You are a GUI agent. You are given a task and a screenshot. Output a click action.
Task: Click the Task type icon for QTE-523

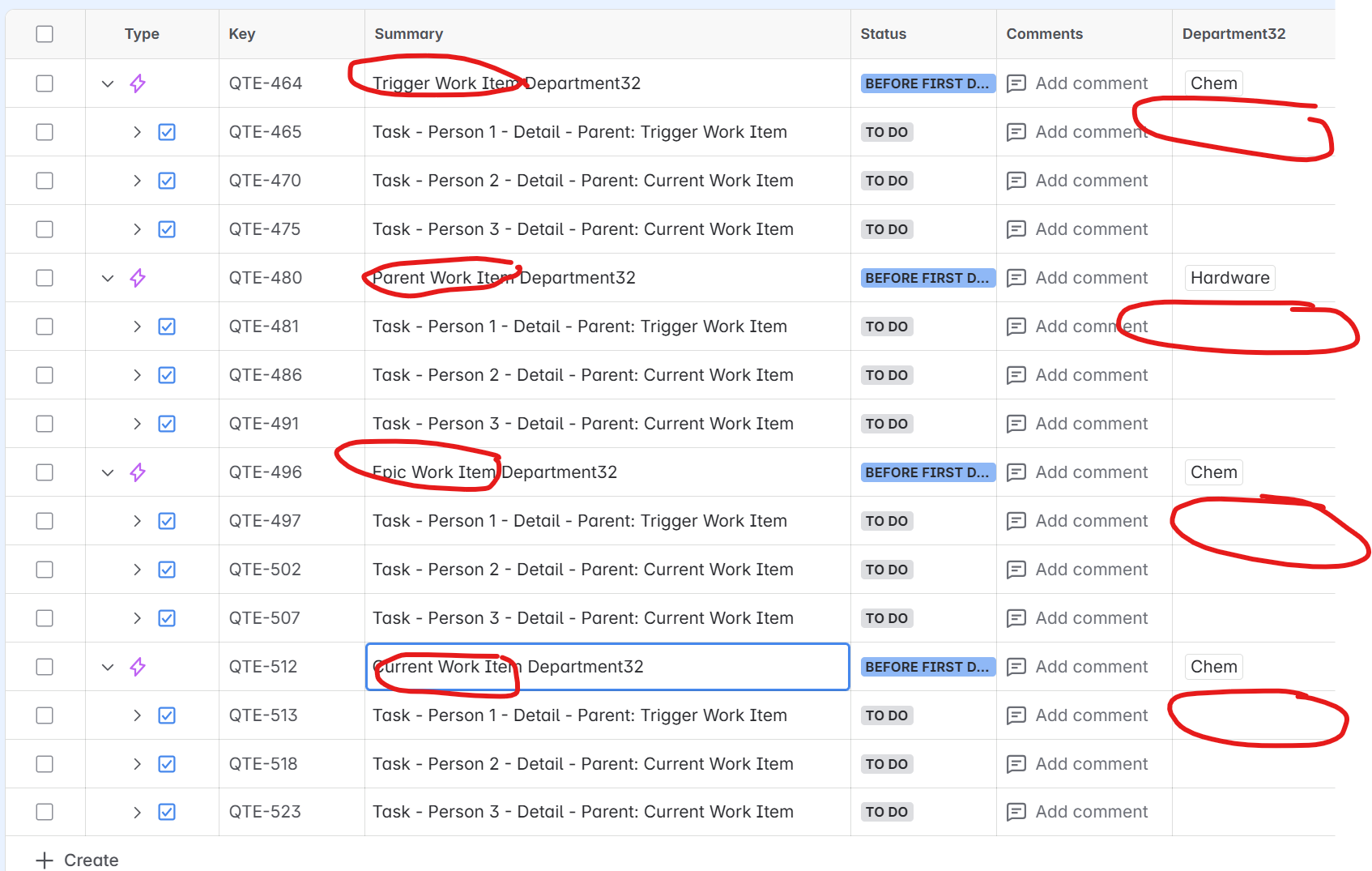167,811
